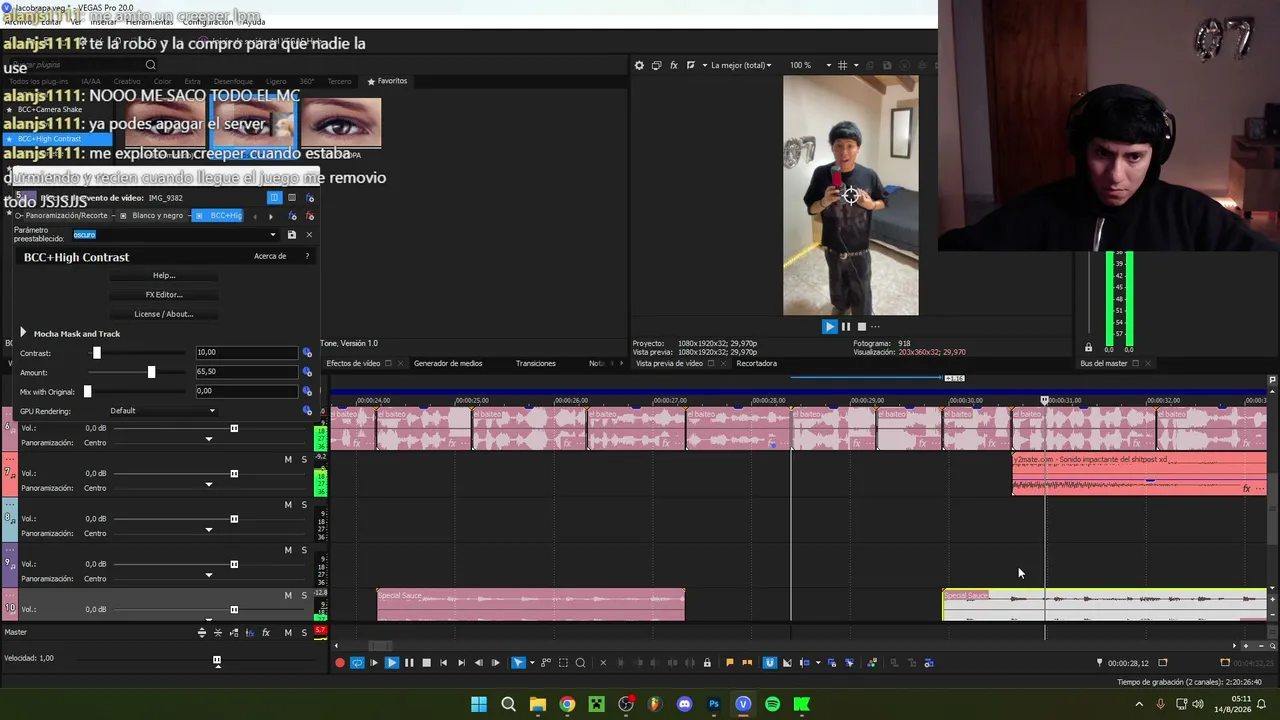Screen dimensions: 1280x720
Task: Toggle the BCC+High Contrast effect checkbox in chain
Action: (x=200, y=215)
